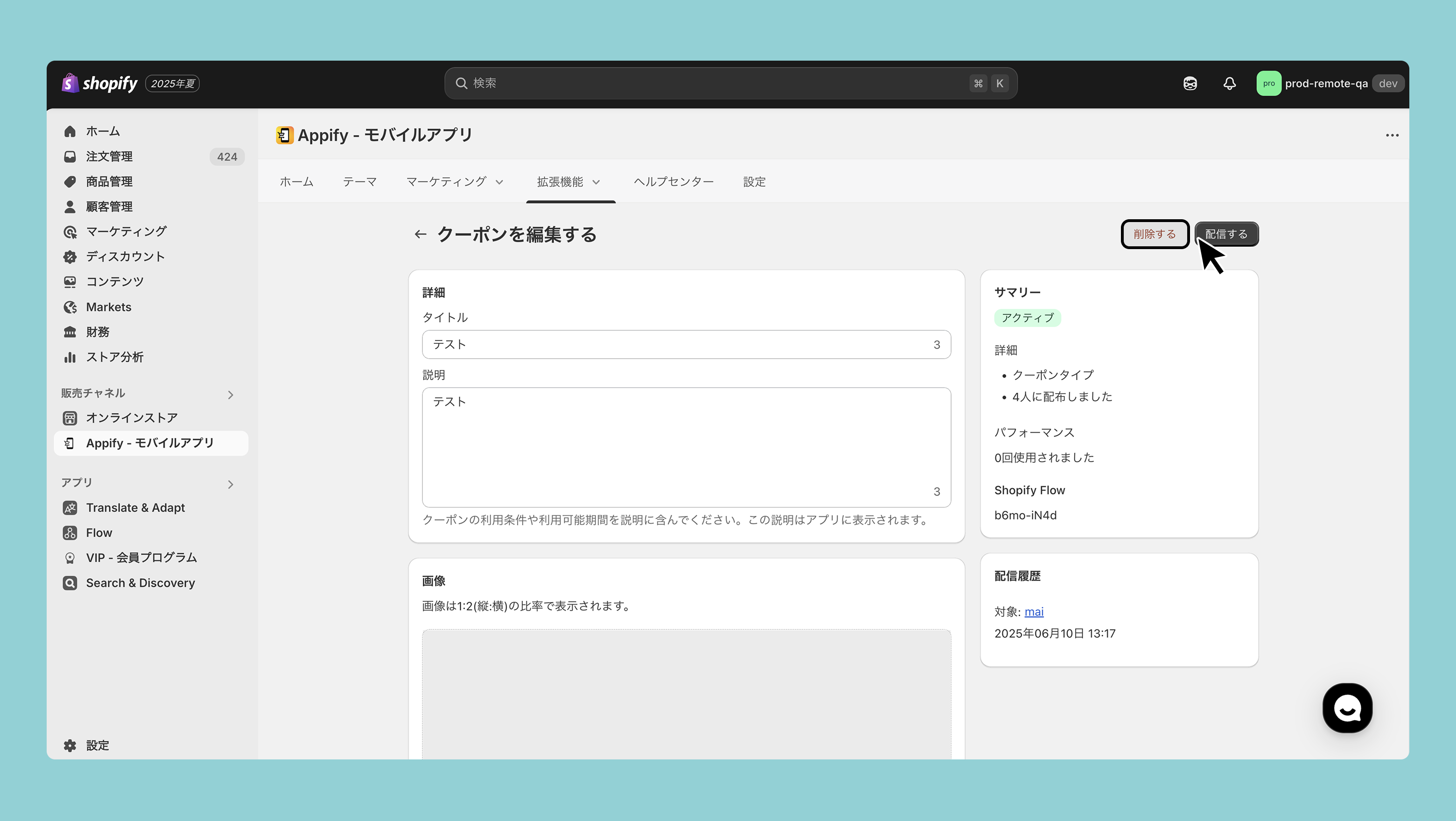Switch to the テーマ tab
Viewport: 1456px width, 821px height.
[x=359, y=182]
